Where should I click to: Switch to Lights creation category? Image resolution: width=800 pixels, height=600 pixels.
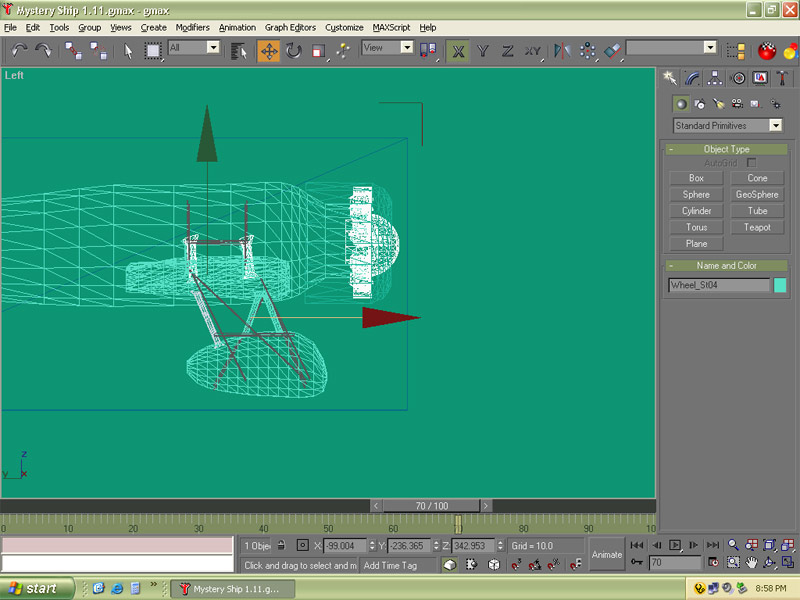point(718,104)
